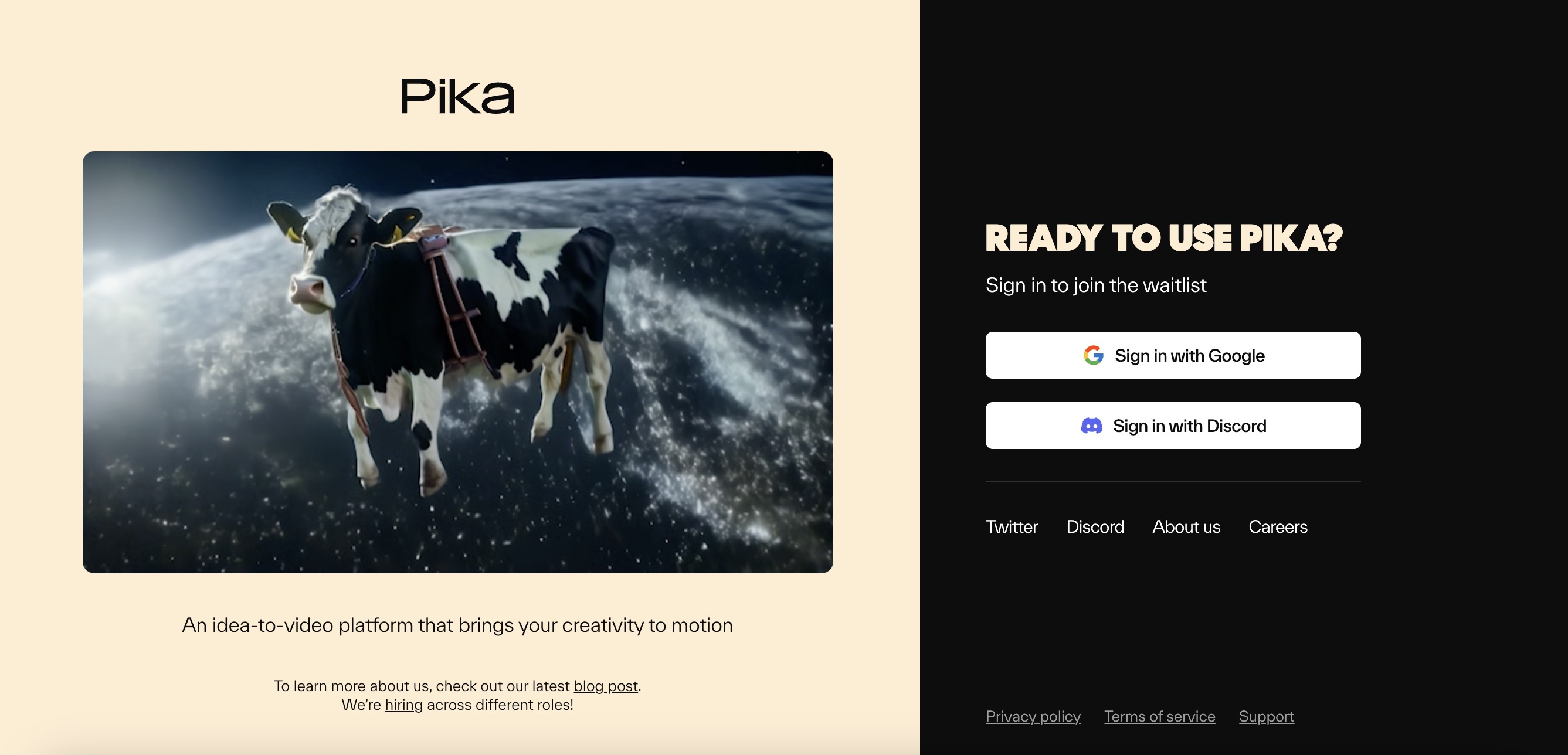Click Twitter social link in footer
Screen dimensions: 1568x755
point(1012,527)
